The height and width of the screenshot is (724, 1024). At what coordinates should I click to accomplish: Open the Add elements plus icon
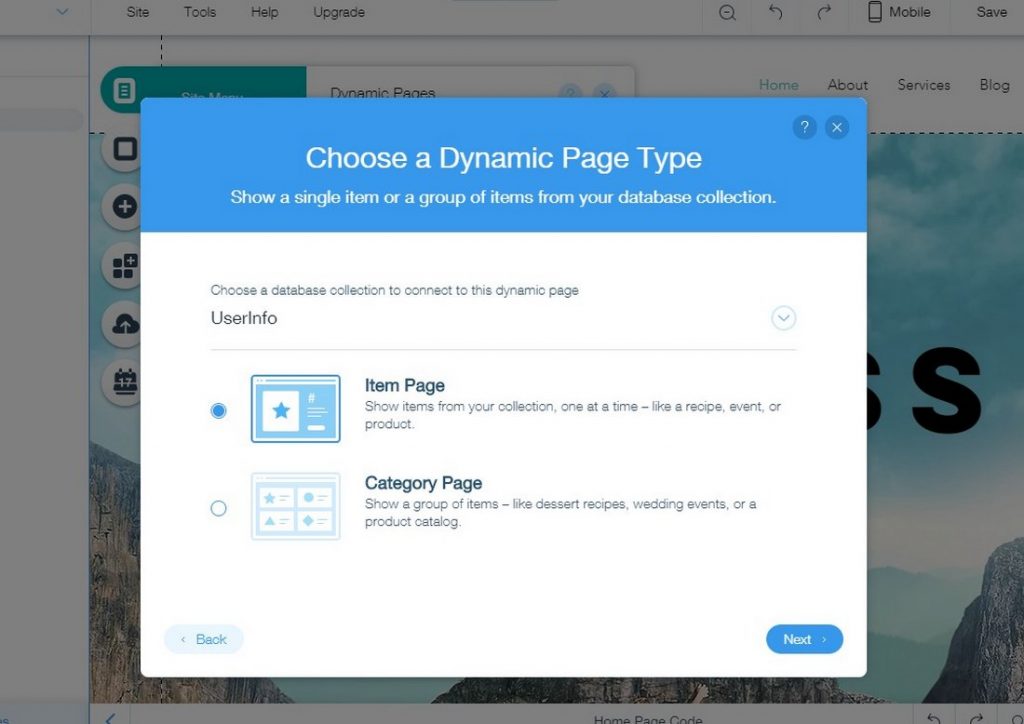(x=124, y=207)
